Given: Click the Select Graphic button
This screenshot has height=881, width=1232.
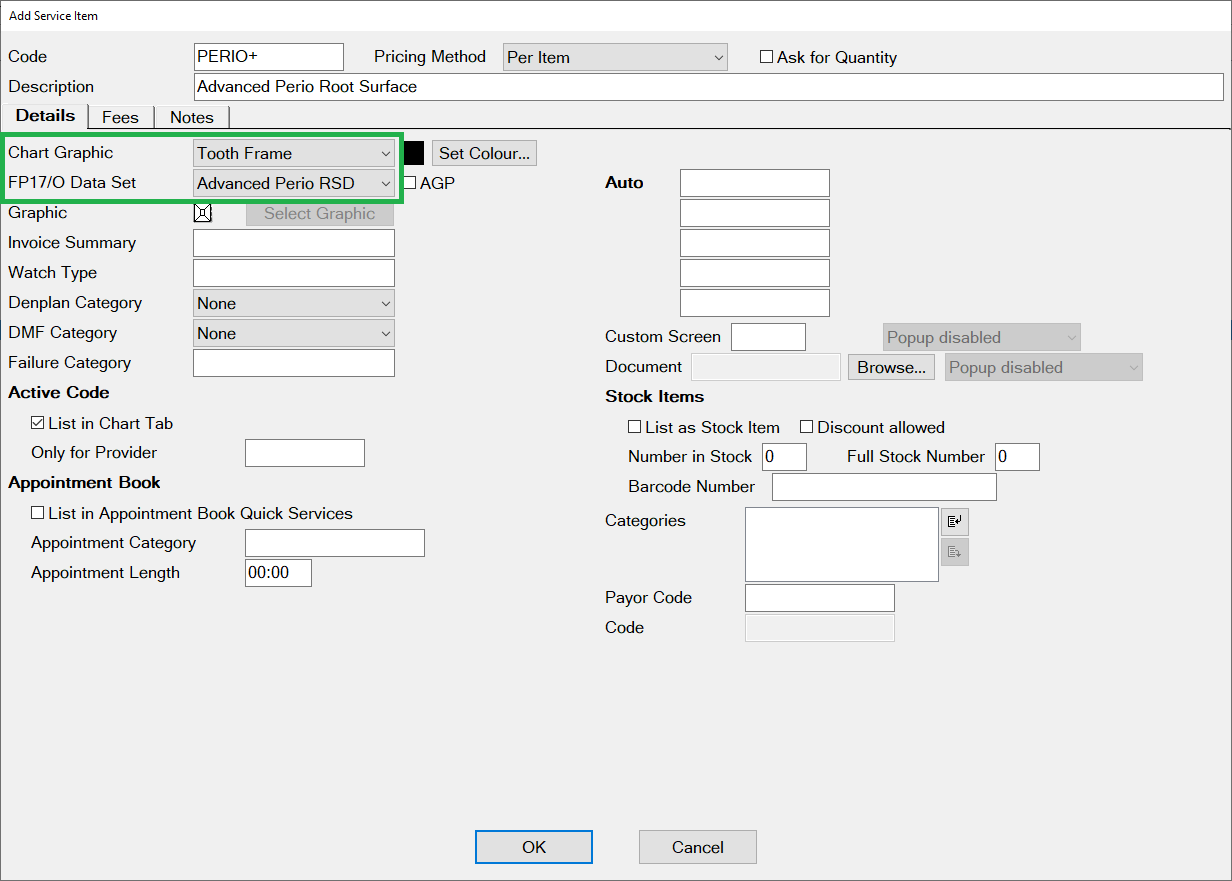Looking at the screenshot, I should pos(320,213).
